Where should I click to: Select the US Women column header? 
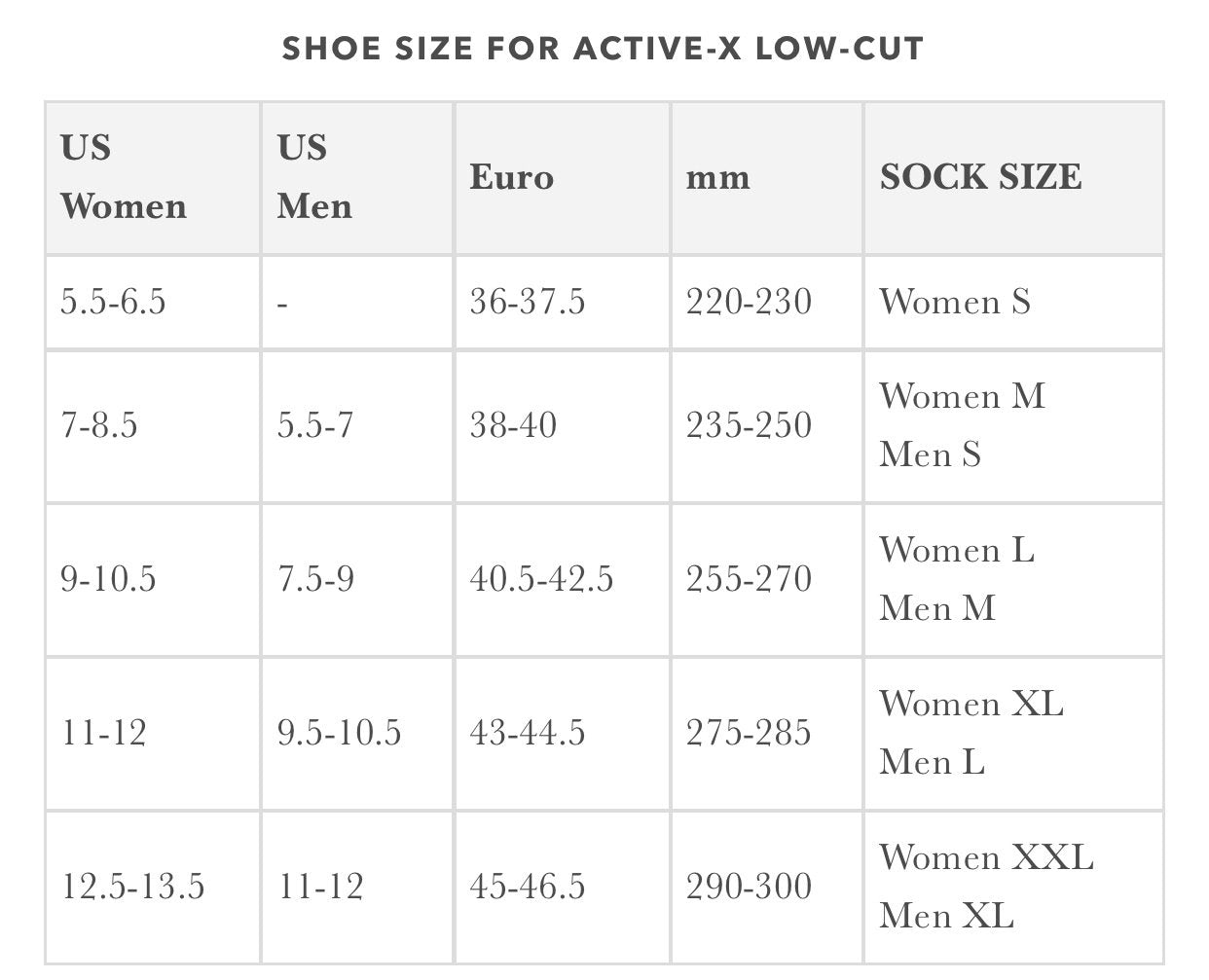pyautogui.click(x=124, y=177)
